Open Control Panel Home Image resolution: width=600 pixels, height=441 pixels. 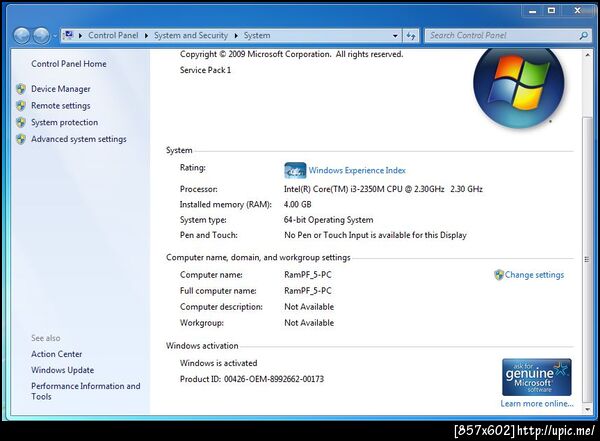(69, 64)
